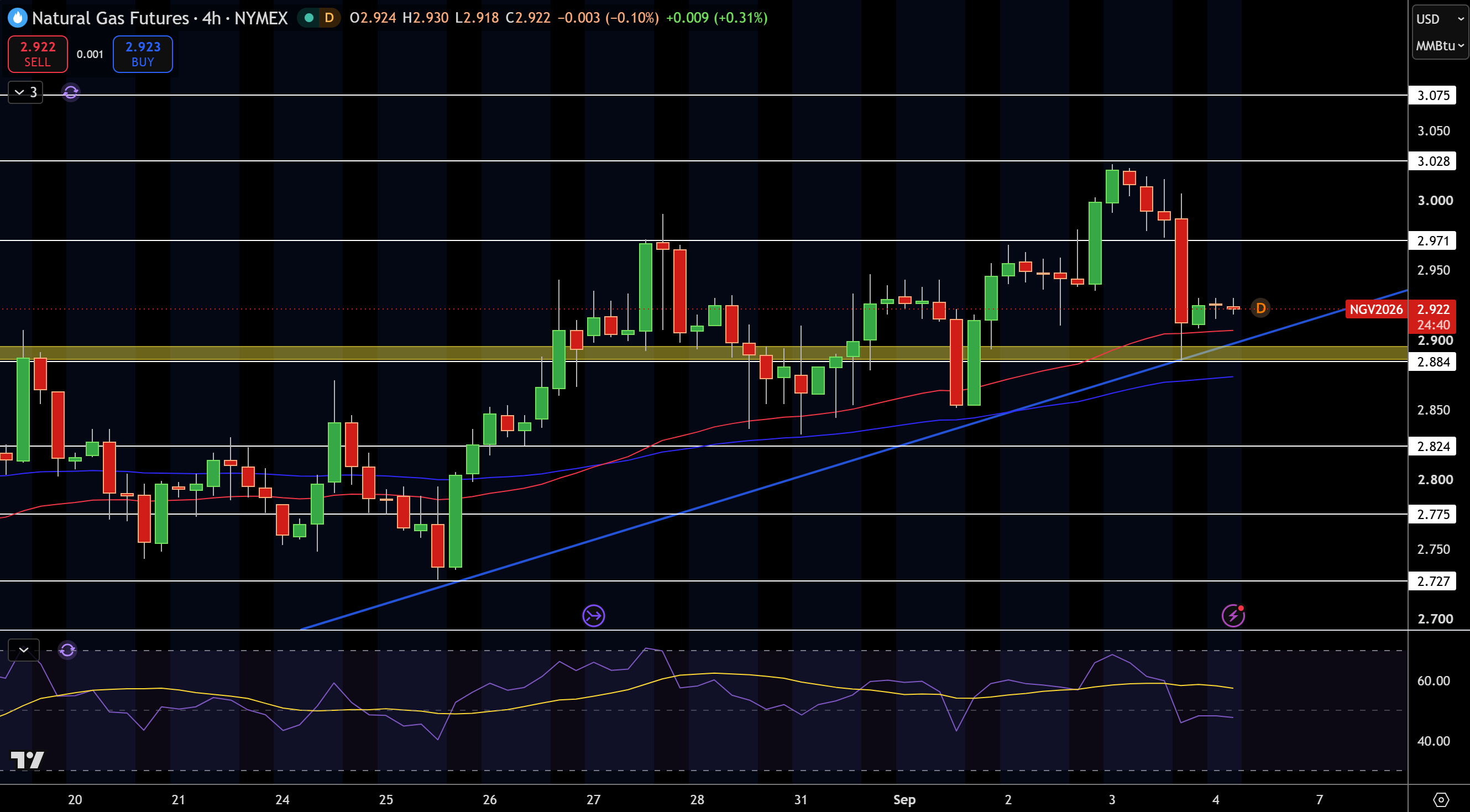
Task: Select the 2.971 horizontal line price label
Action: point(1433,241)
